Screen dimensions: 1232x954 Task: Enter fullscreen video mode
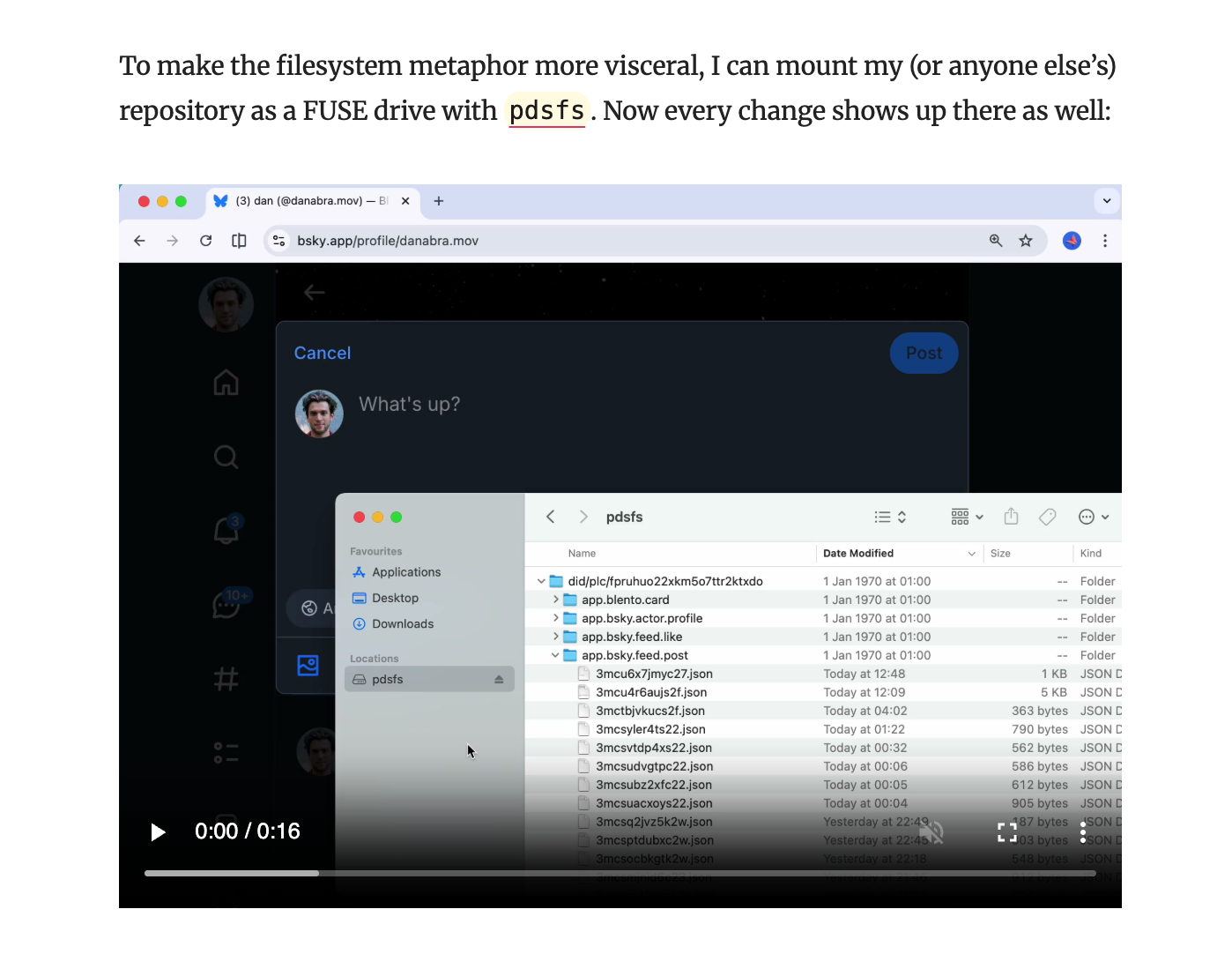1006,832
